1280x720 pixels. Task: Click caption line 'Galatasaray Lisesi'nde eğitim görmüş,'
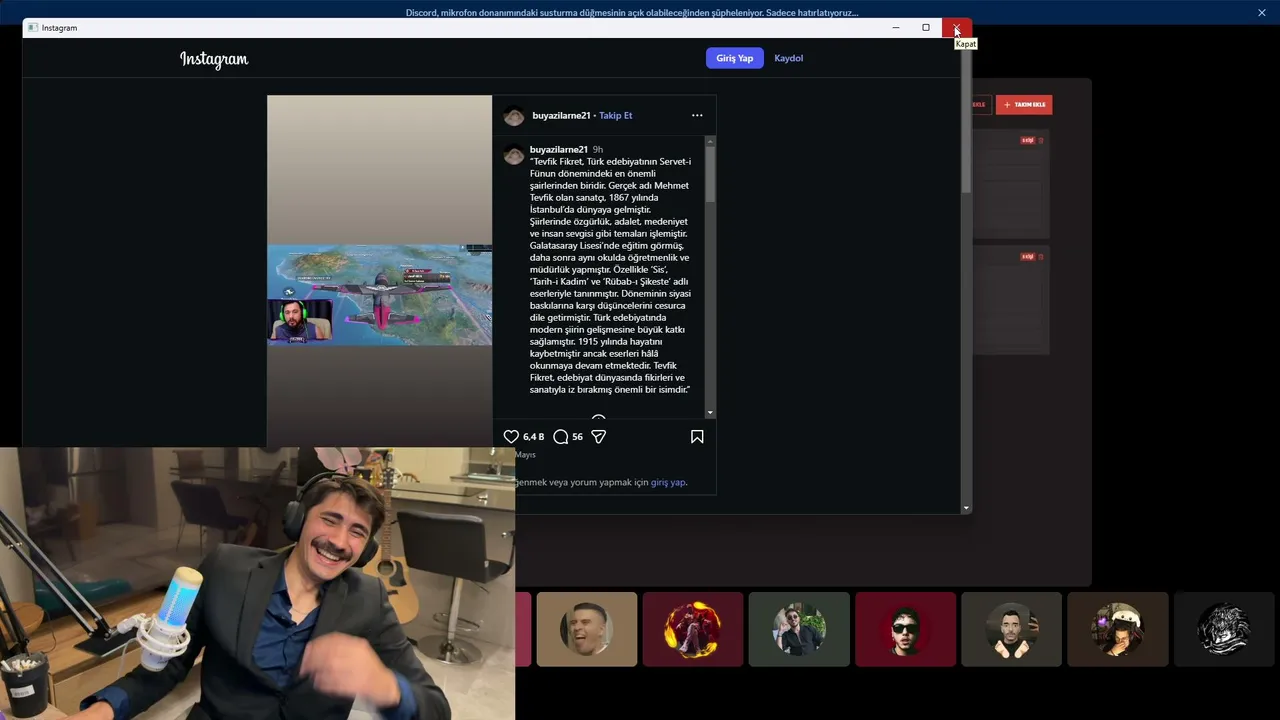(x=606, y=246)
